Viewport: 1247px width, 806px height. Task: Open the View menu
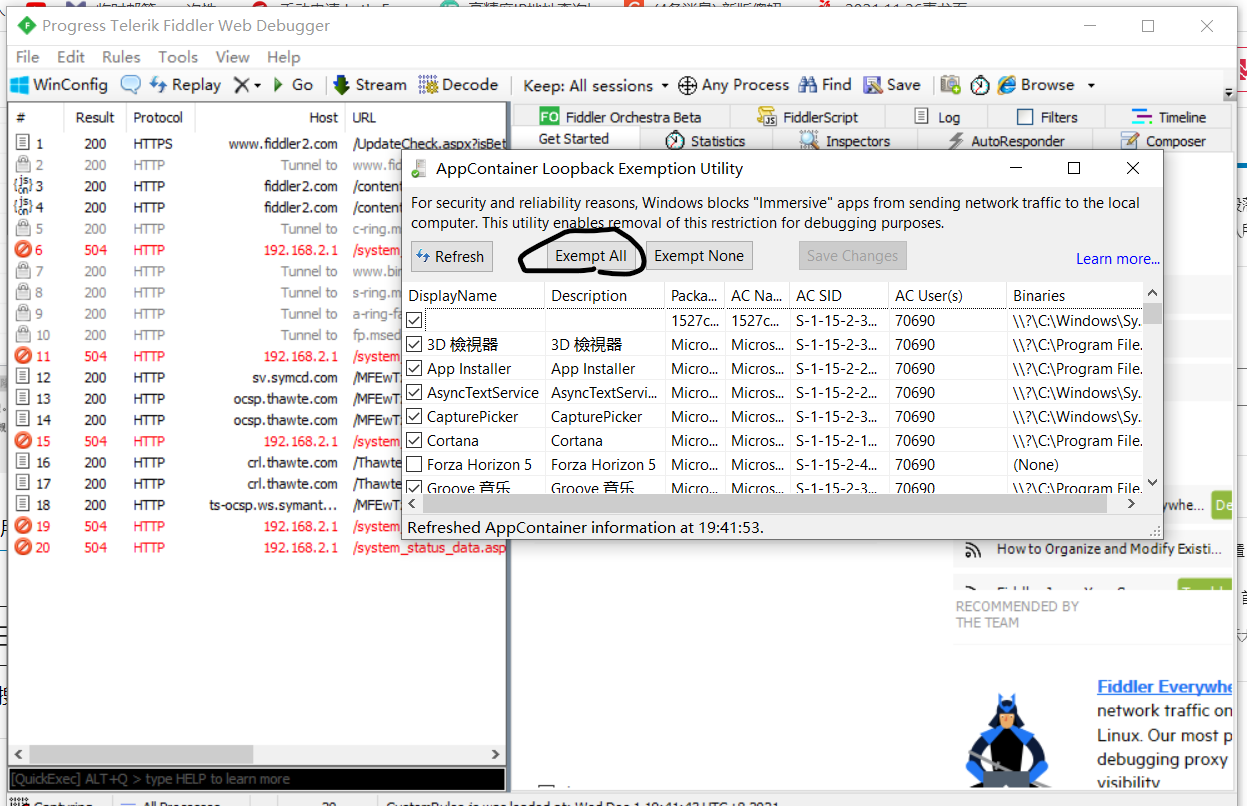(x=232, y=57)
